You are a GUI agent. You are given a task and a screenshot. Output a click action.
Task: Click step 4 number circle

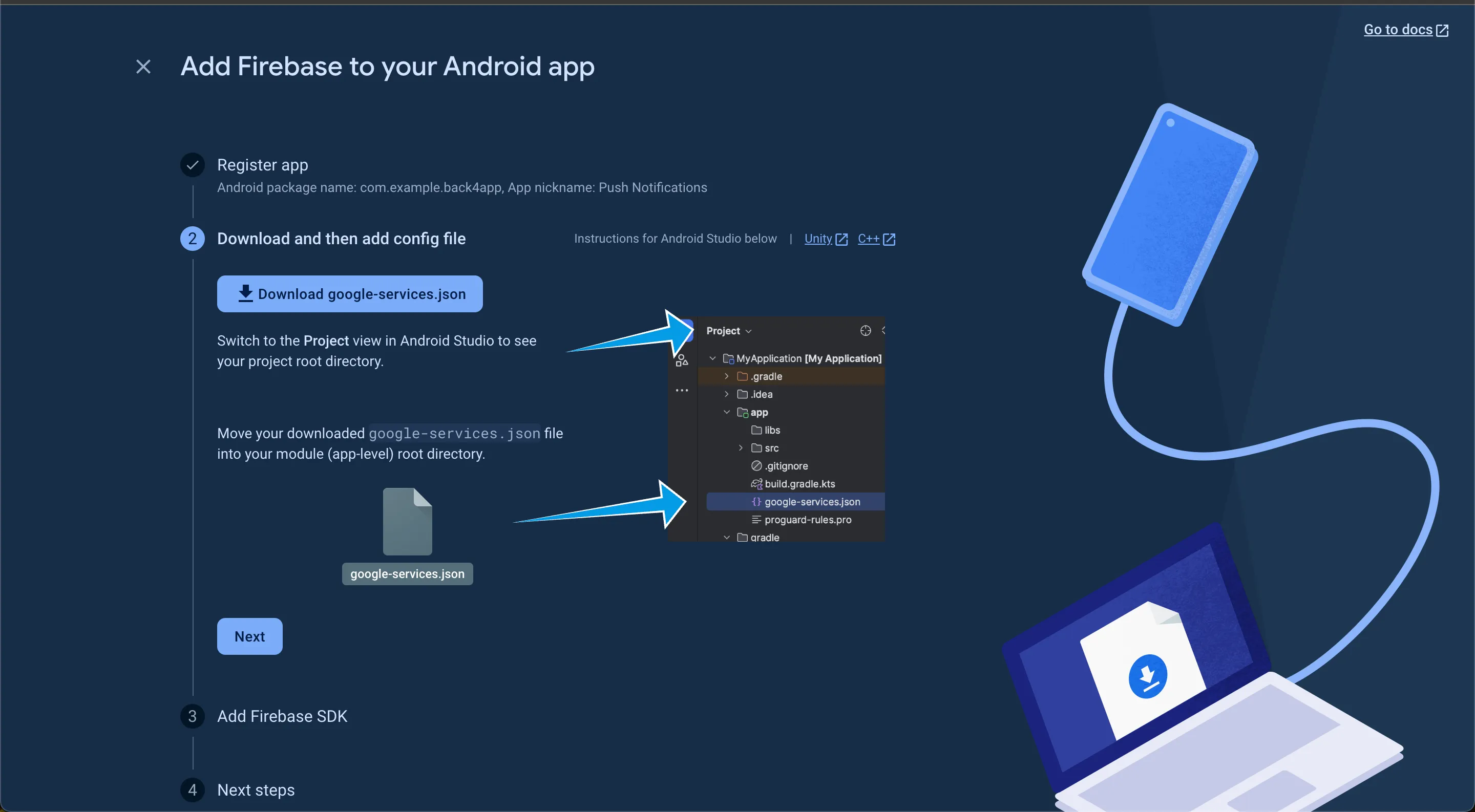coord(193,790)
